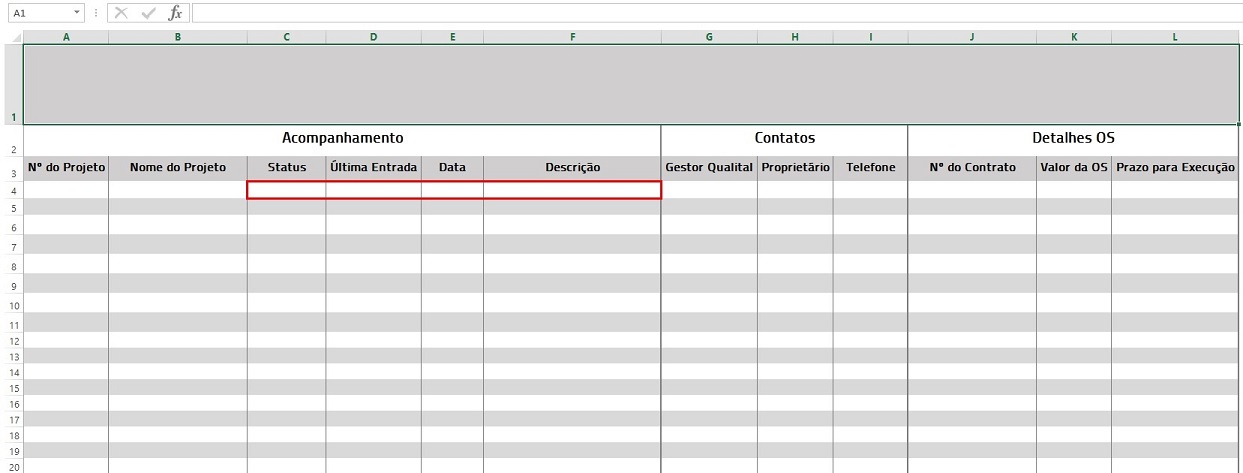Viewport: 1243px width, 473px height.
Task: Click the Acompanhamento section heading cell
Action: [x=342, y=139]
